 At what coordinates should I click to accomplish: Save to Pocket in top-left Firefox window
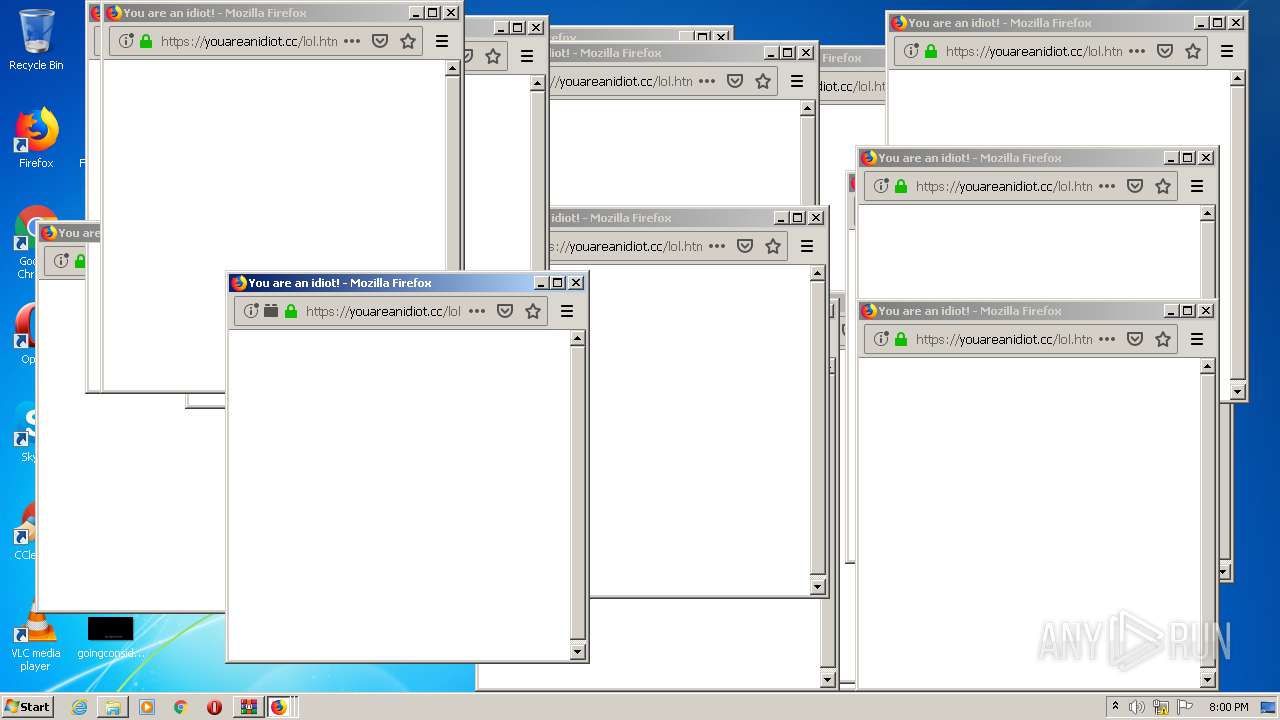[x=380, y=41]
